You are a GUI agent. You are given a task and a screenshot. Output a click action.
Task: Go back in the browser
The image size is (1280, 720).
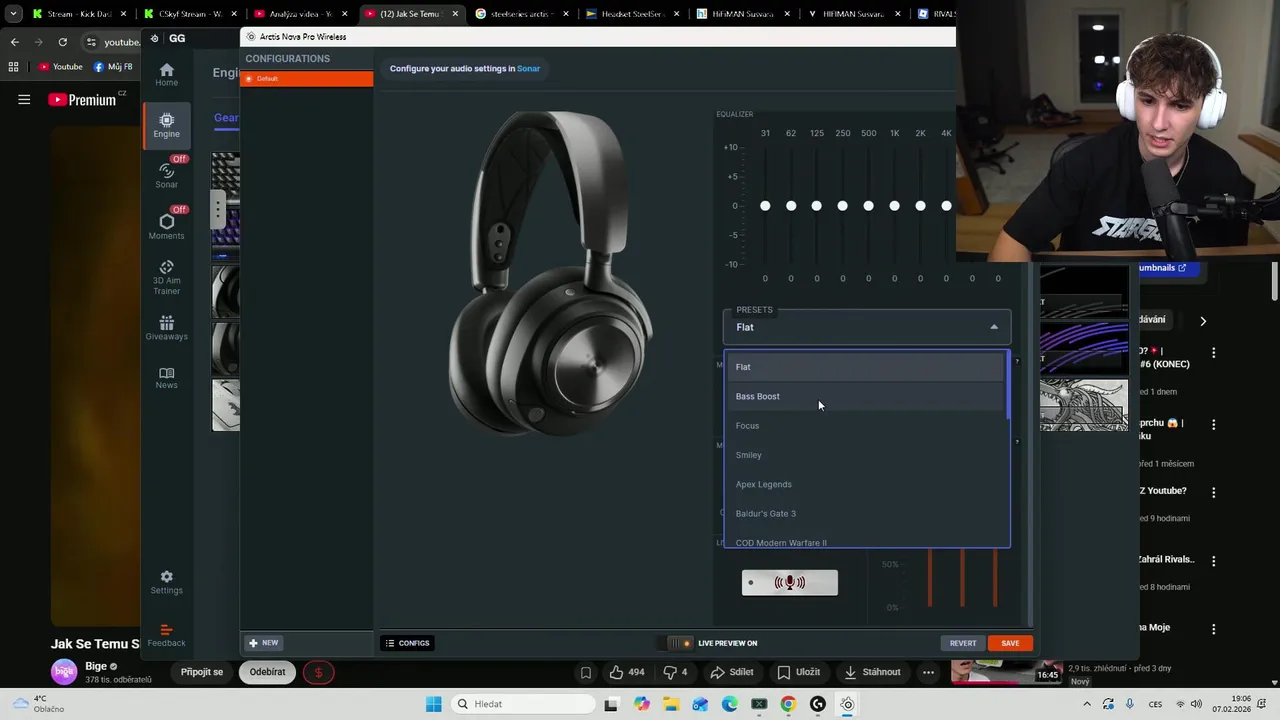(x=14, y=42)
